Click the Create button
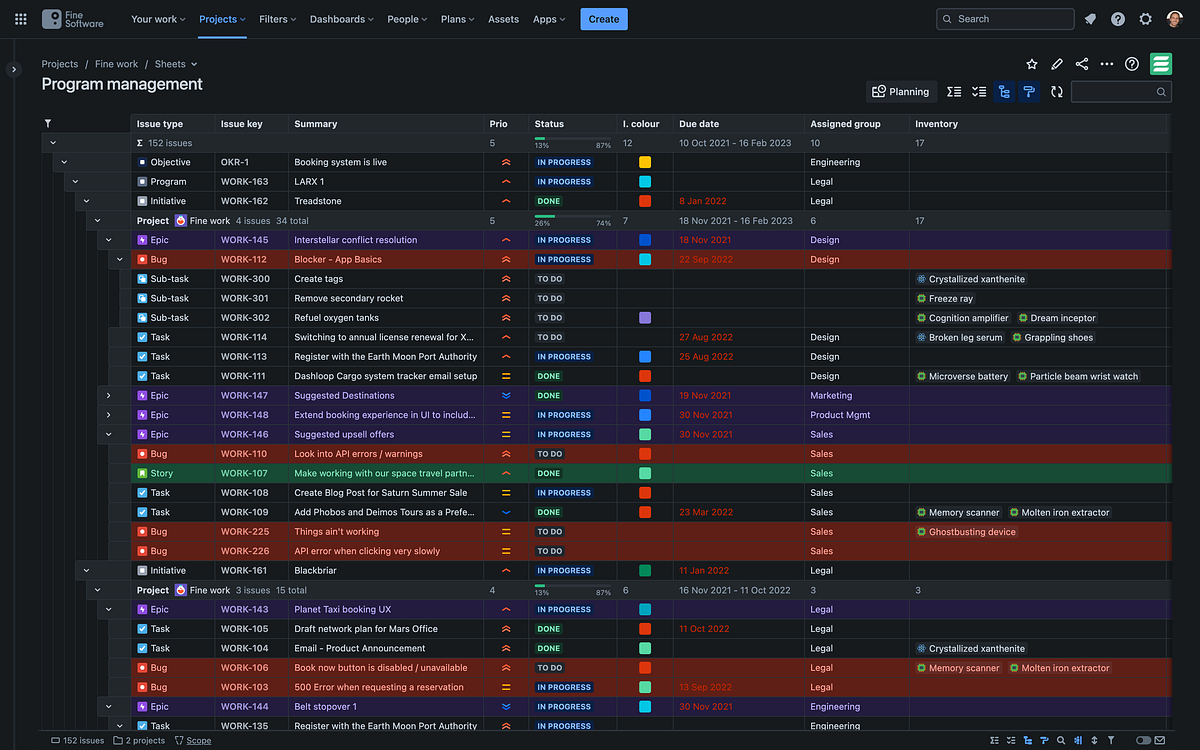Image resolution: width=1200 pixels, height=750 pixels. (x=604, y=18)
